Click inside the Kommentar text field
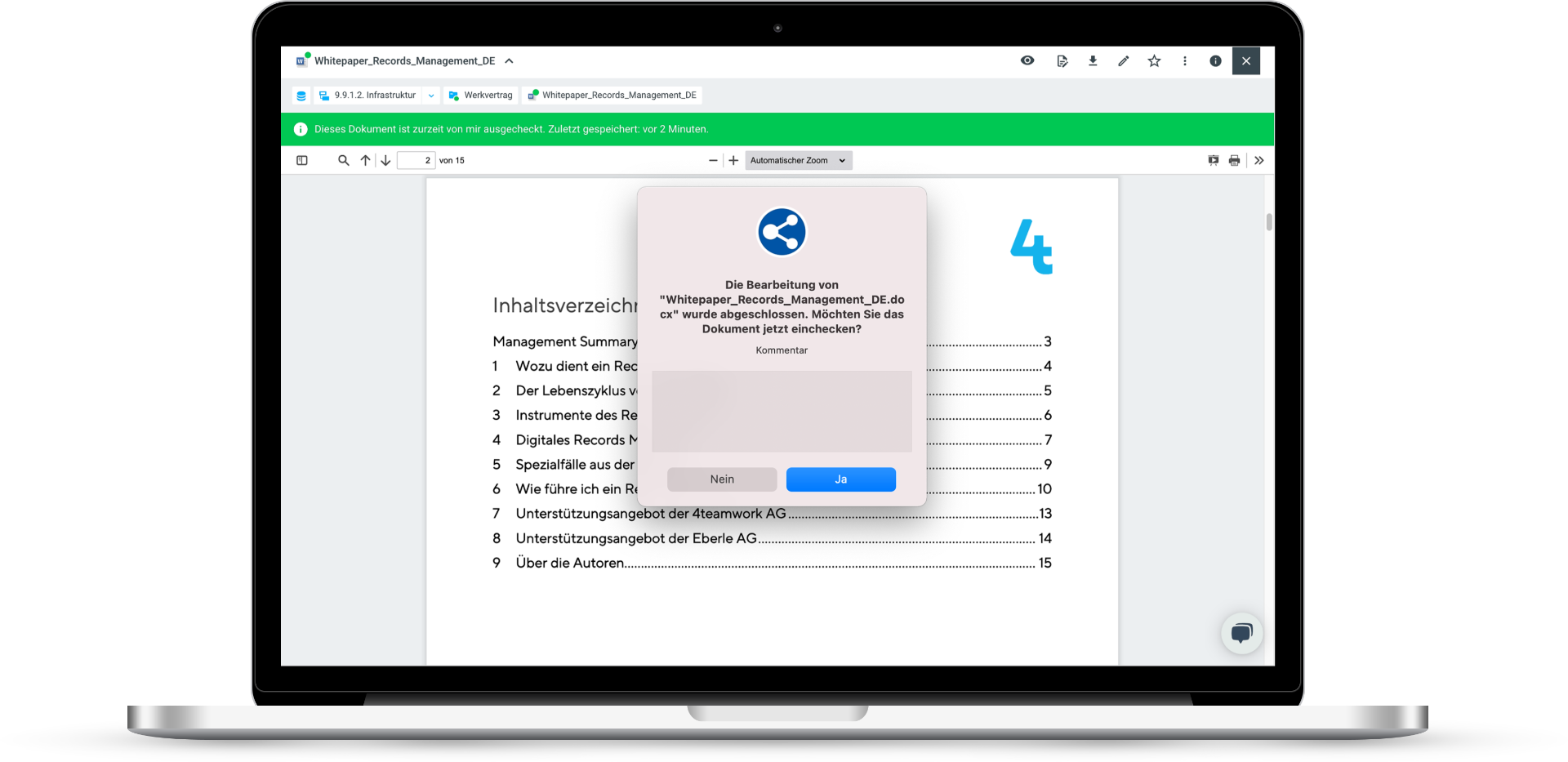Image resolution: width=1568 pixels, height=762 pixels. (781, 412)
